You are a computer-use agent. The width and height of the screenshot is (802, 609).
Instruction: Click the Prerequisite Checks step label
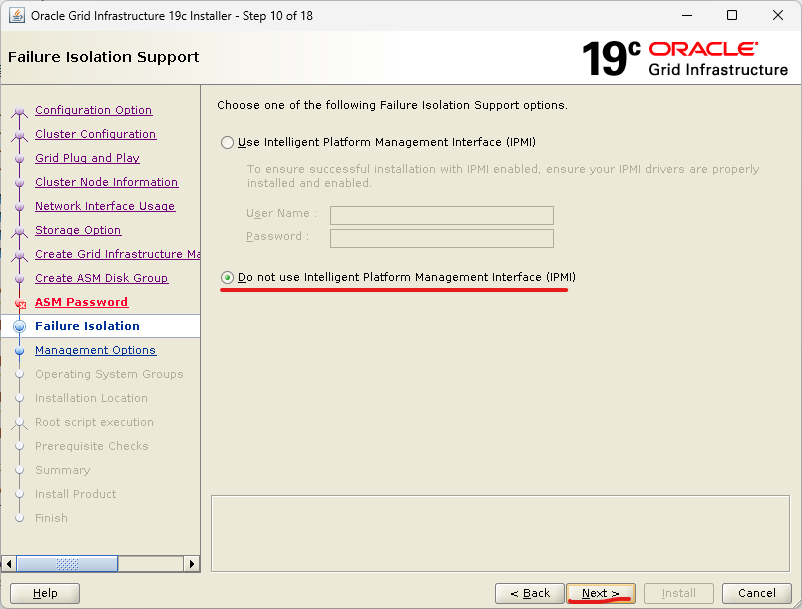point(92,446)
